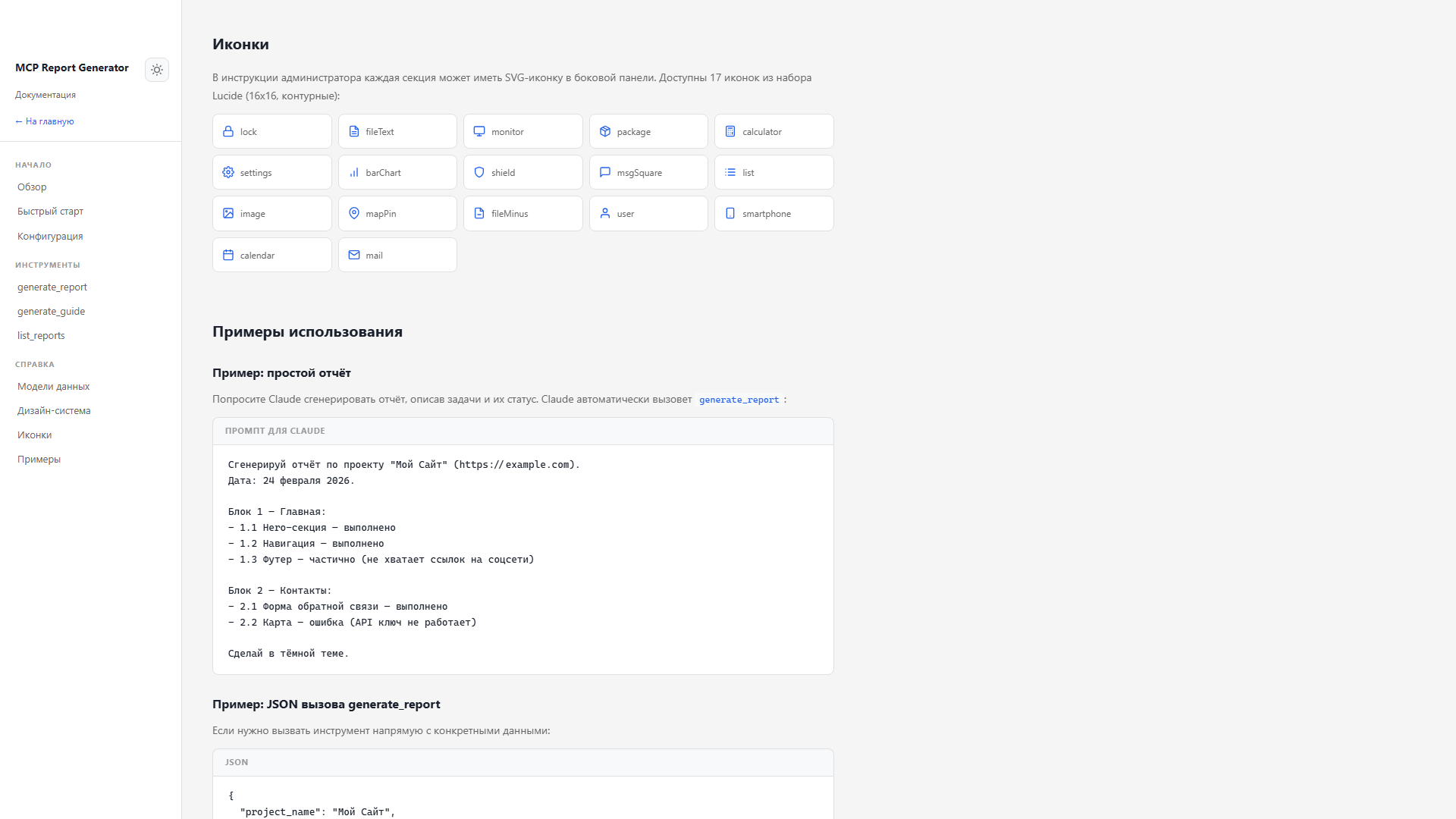The height and width of the screenshot is (819, 1456).
Task: Open 'Конфигурация' sidebar entry
Action: coord(50,237)
